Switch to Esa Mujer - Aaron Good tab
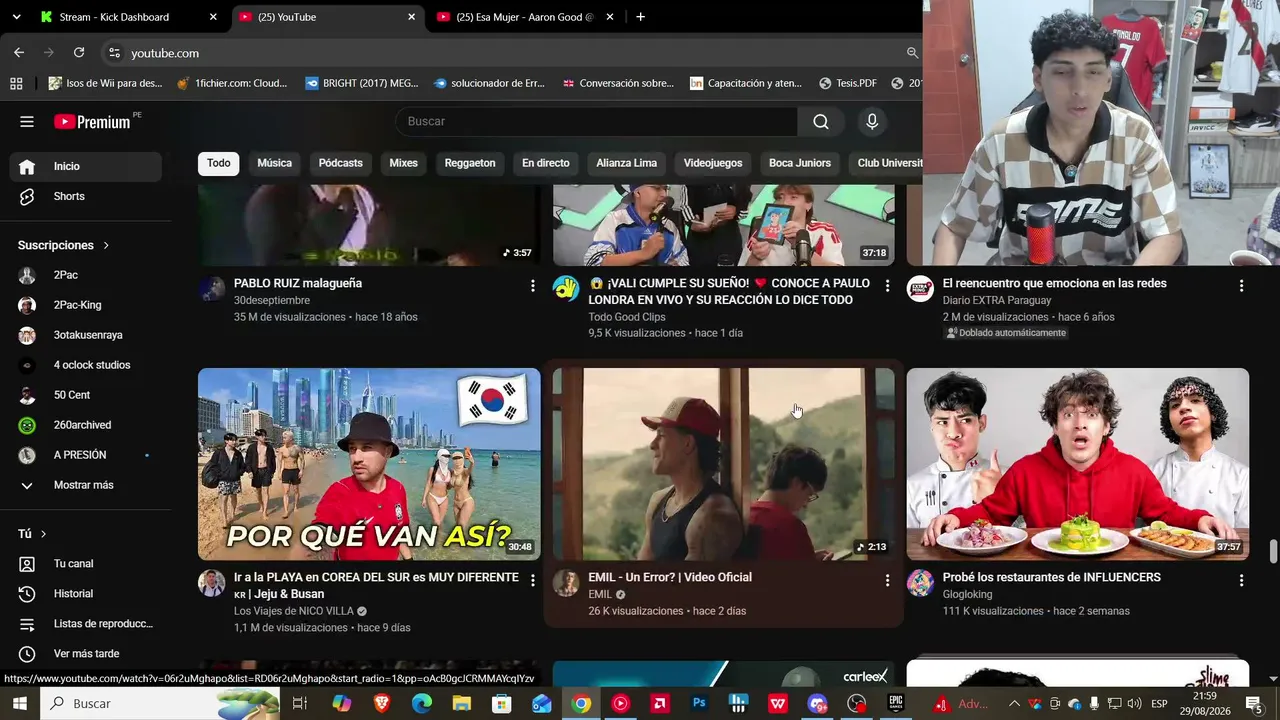This screenshot has width=1280, height=720. [x=525, y=17]
